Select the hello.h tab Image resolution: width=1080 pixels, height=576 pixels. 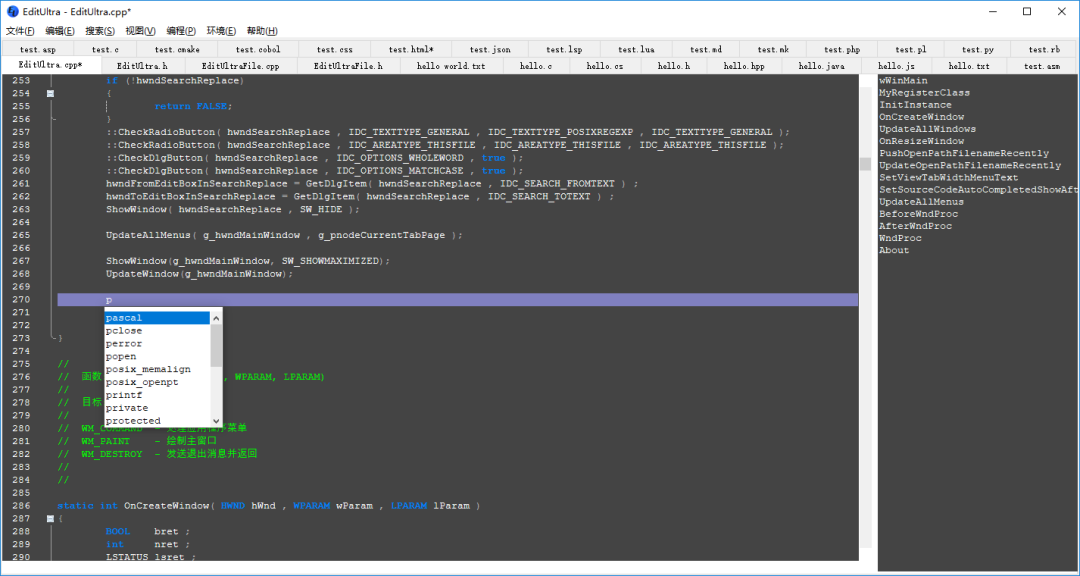(x=674, y=66)
